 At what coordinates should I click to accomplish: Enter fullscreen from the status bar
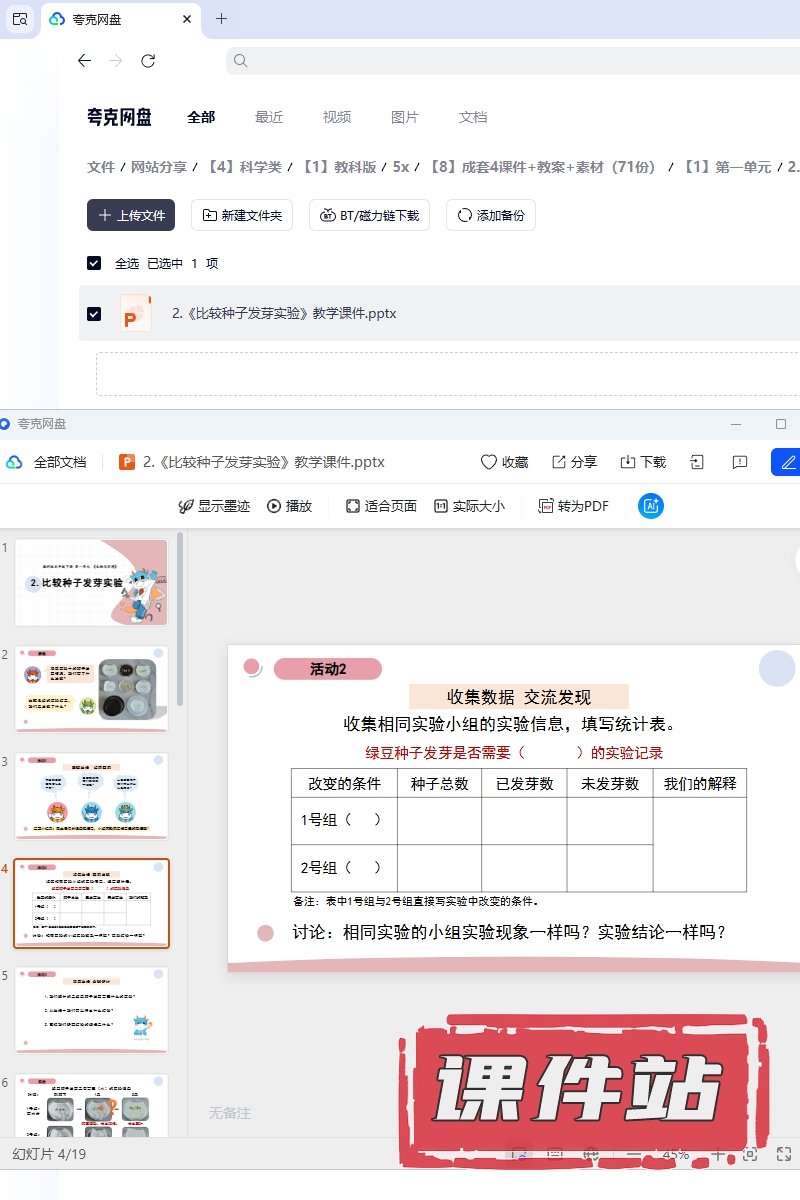click(784, 1154)
